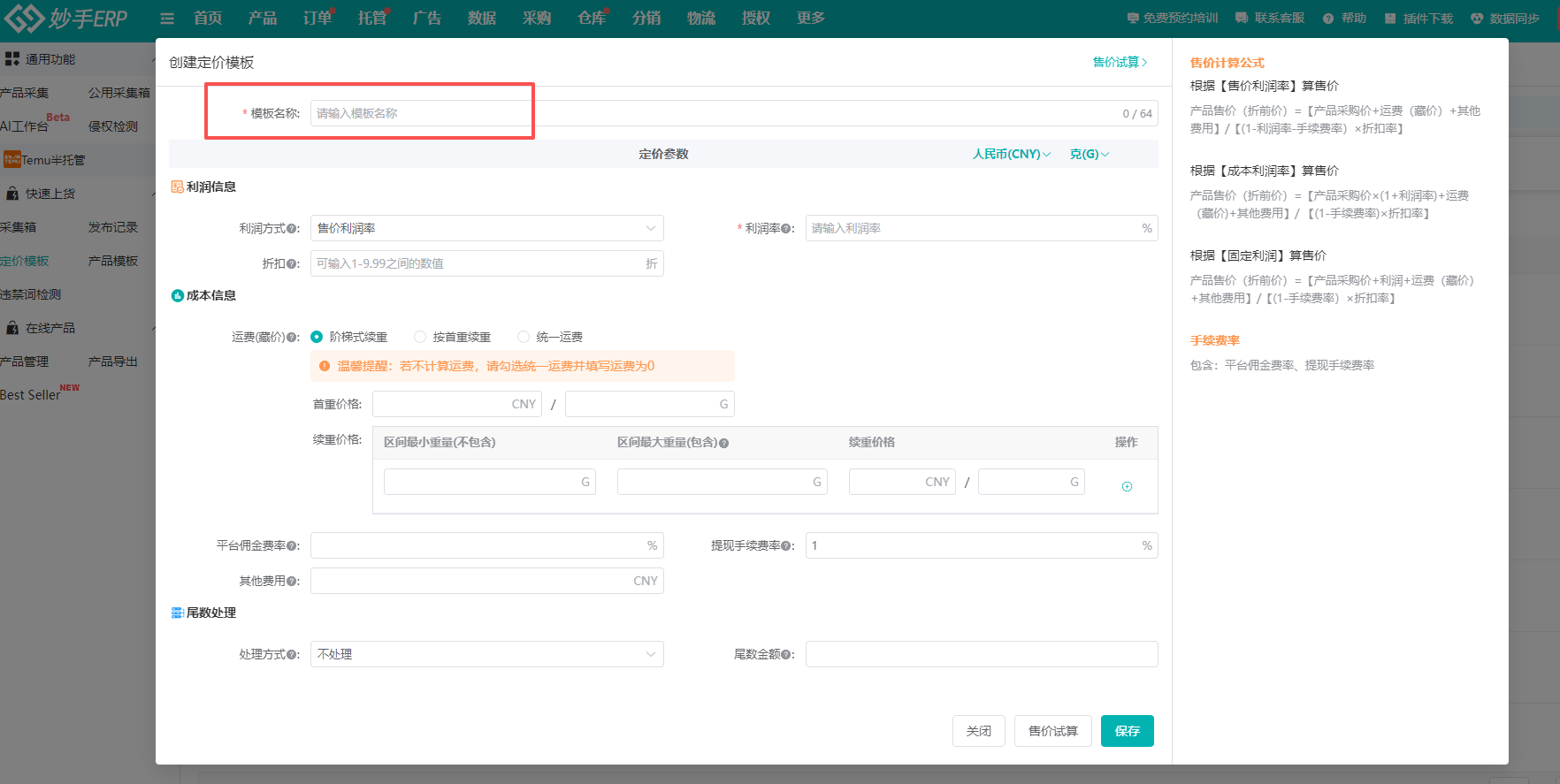Click the 插件下载 plugin download icon
Image resolution: width=1560 pixels, height=784 pixels.
[x=1390, y=19]
